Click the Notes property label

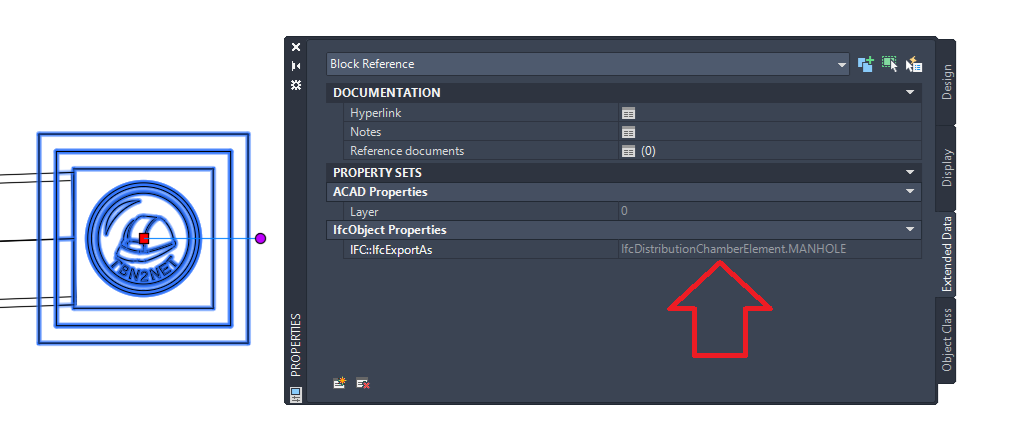(365, 132)
